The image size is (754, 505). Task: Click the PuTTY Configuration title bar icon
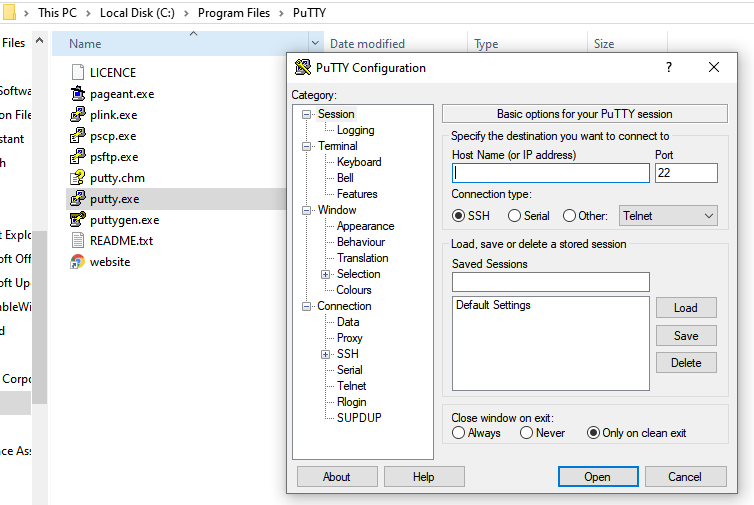(302, 67)
